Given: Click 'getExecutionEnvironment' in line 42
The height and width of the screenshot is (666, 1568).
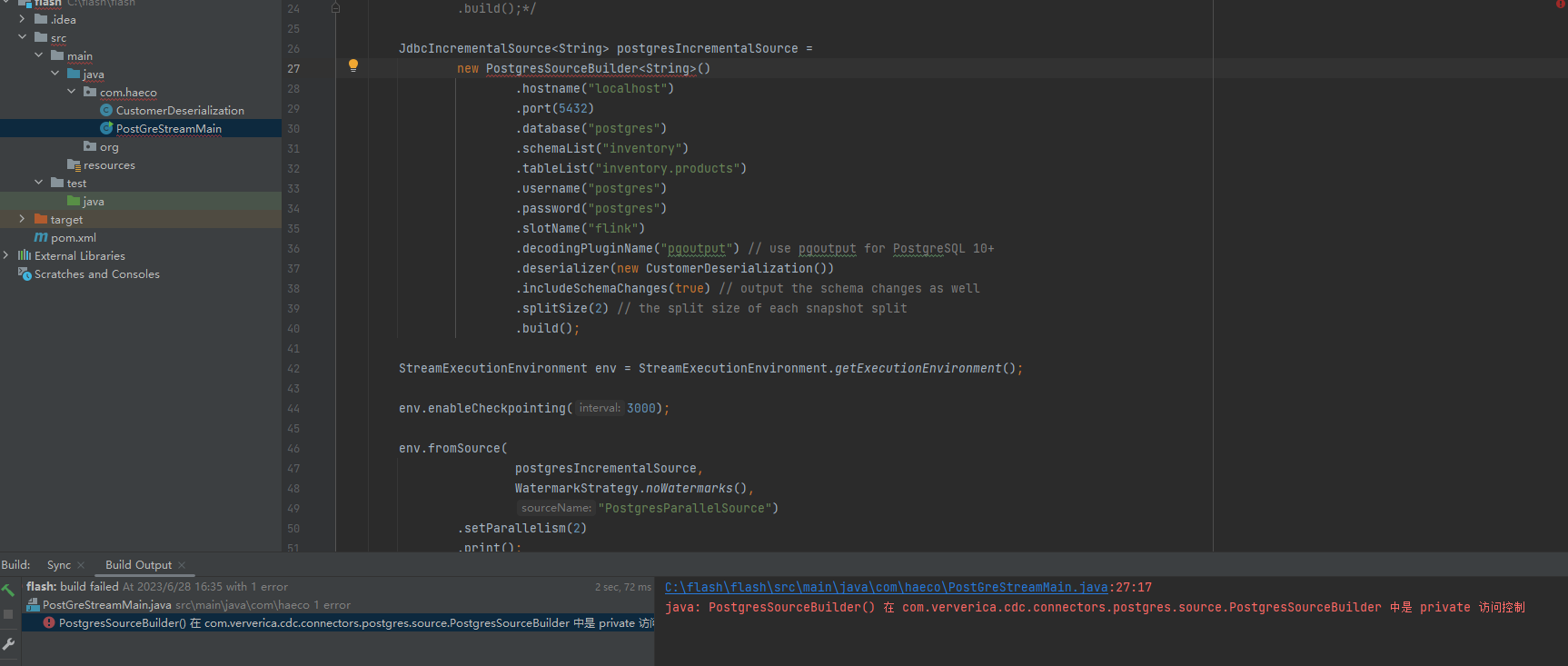Looking at the screenshot, I should point(918,368).
